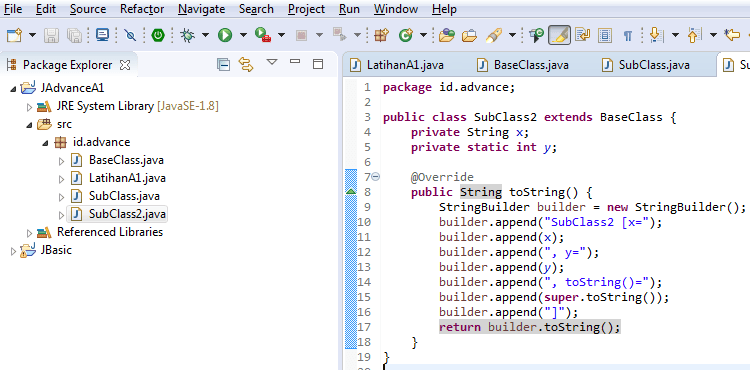The width and height of the screenshot is (750, 370).
Task: Collapse the toString method fold marker
Action: tap(376, 177)
